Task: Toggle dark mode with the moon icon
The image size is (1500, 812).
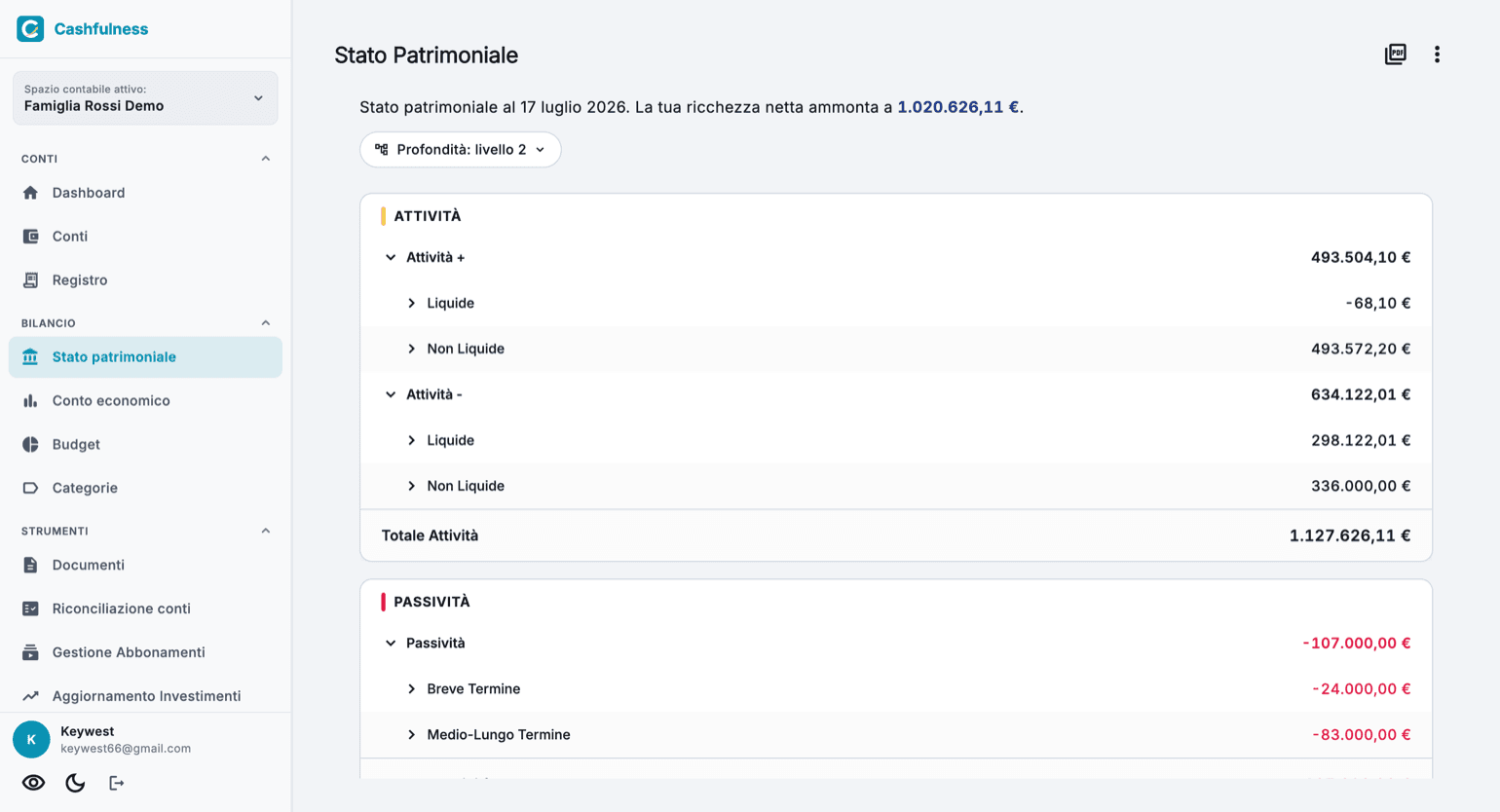Action: point(75,783)
